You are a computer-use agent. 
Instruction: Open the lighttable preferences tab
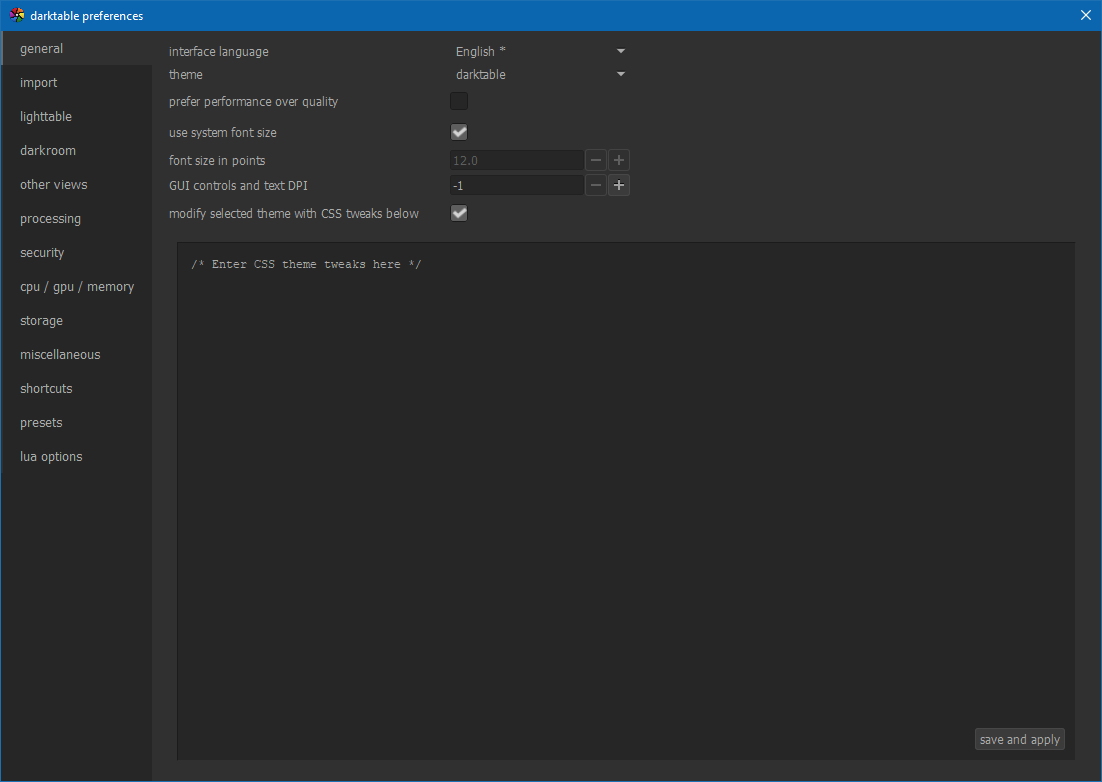(76, 117)
